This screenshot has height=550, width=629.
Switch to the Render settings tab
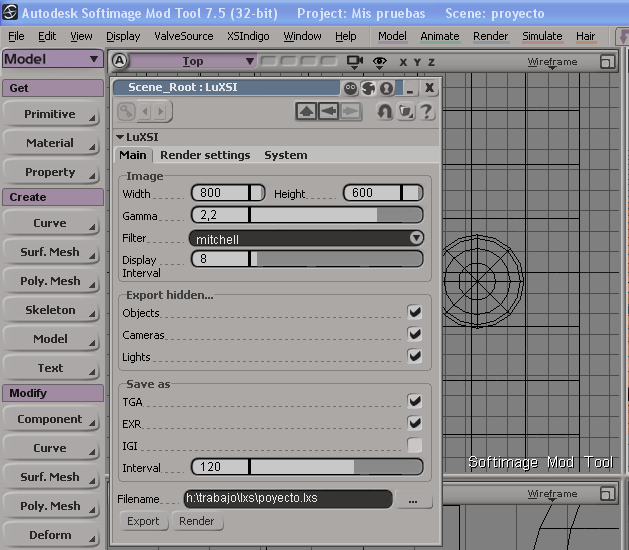(x=205, y=155)
